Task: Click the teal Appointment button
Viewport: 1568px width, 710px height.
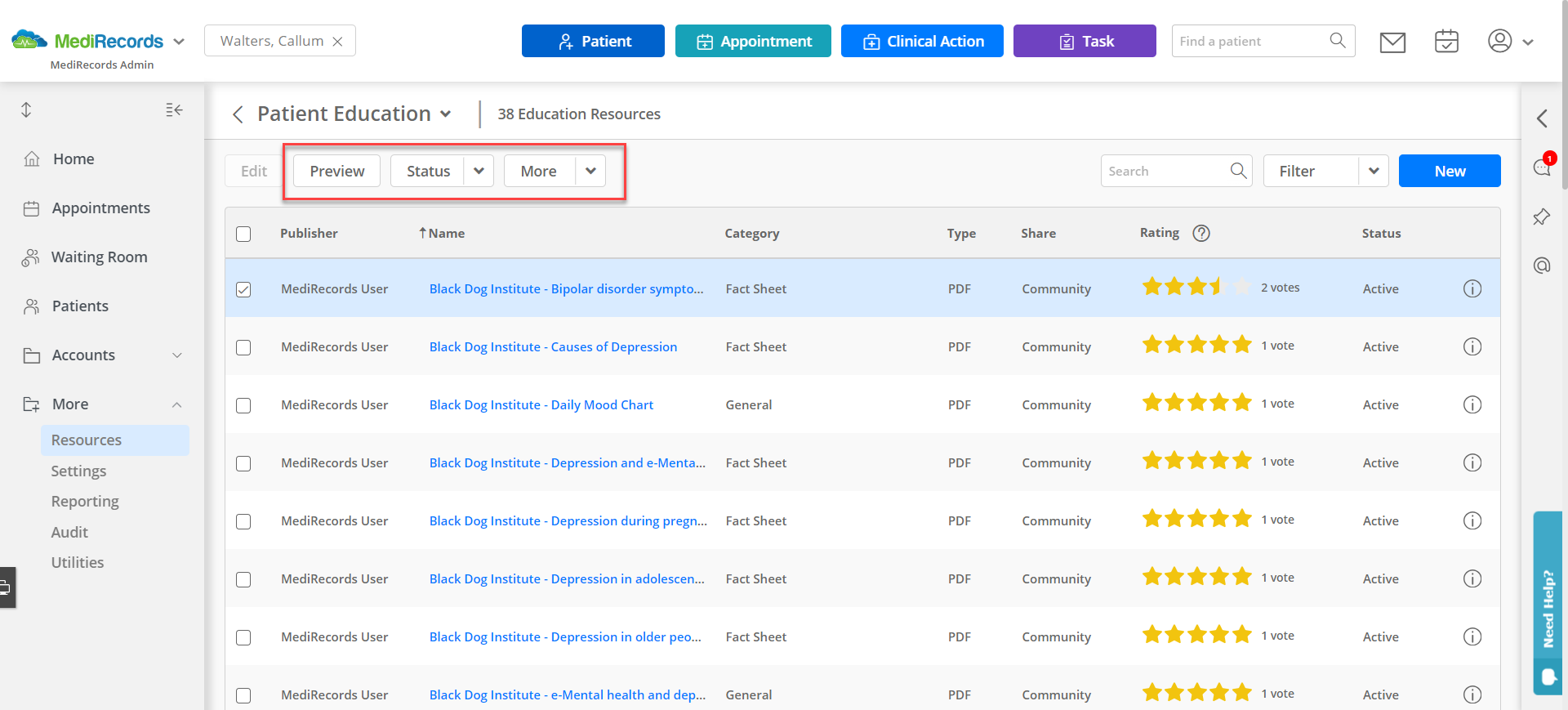Action: tap(753, 41)
